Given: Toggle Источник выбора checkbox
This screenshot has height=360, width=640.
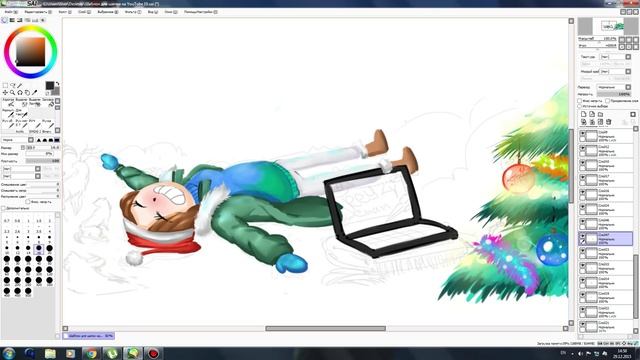Looking at the screenshot, I should click(580, 106).
